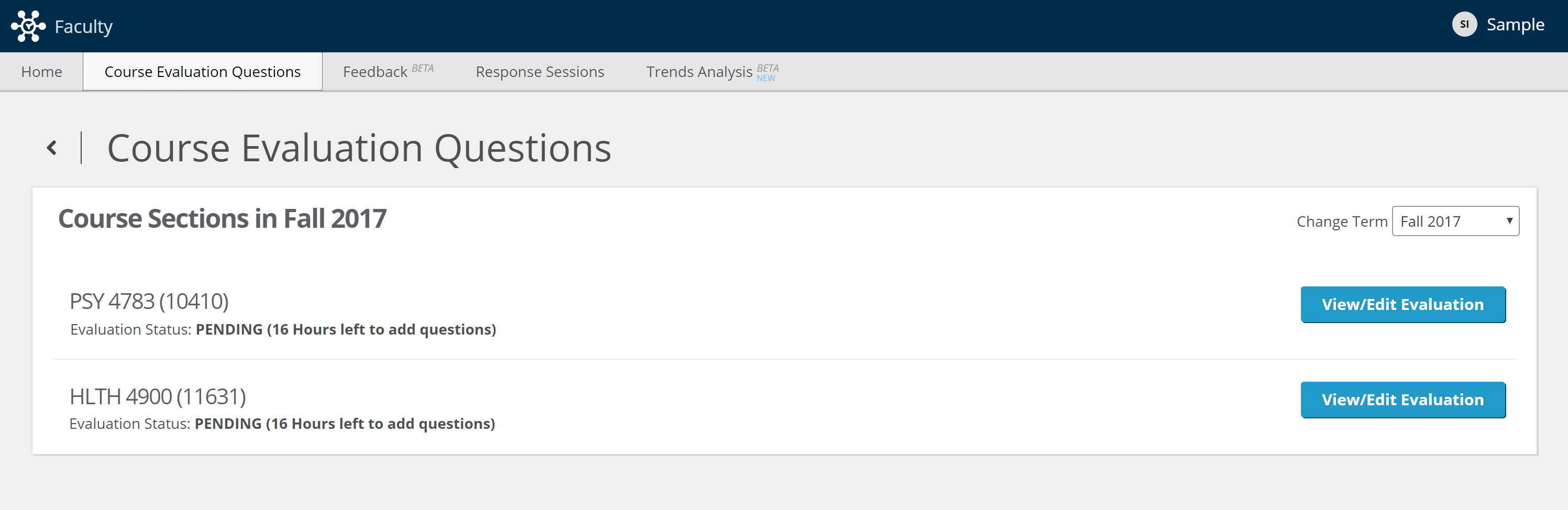Viewport: 1568px width, 510px height.
Task: Open the Change Term dropdown
Action: [1454, 221]
